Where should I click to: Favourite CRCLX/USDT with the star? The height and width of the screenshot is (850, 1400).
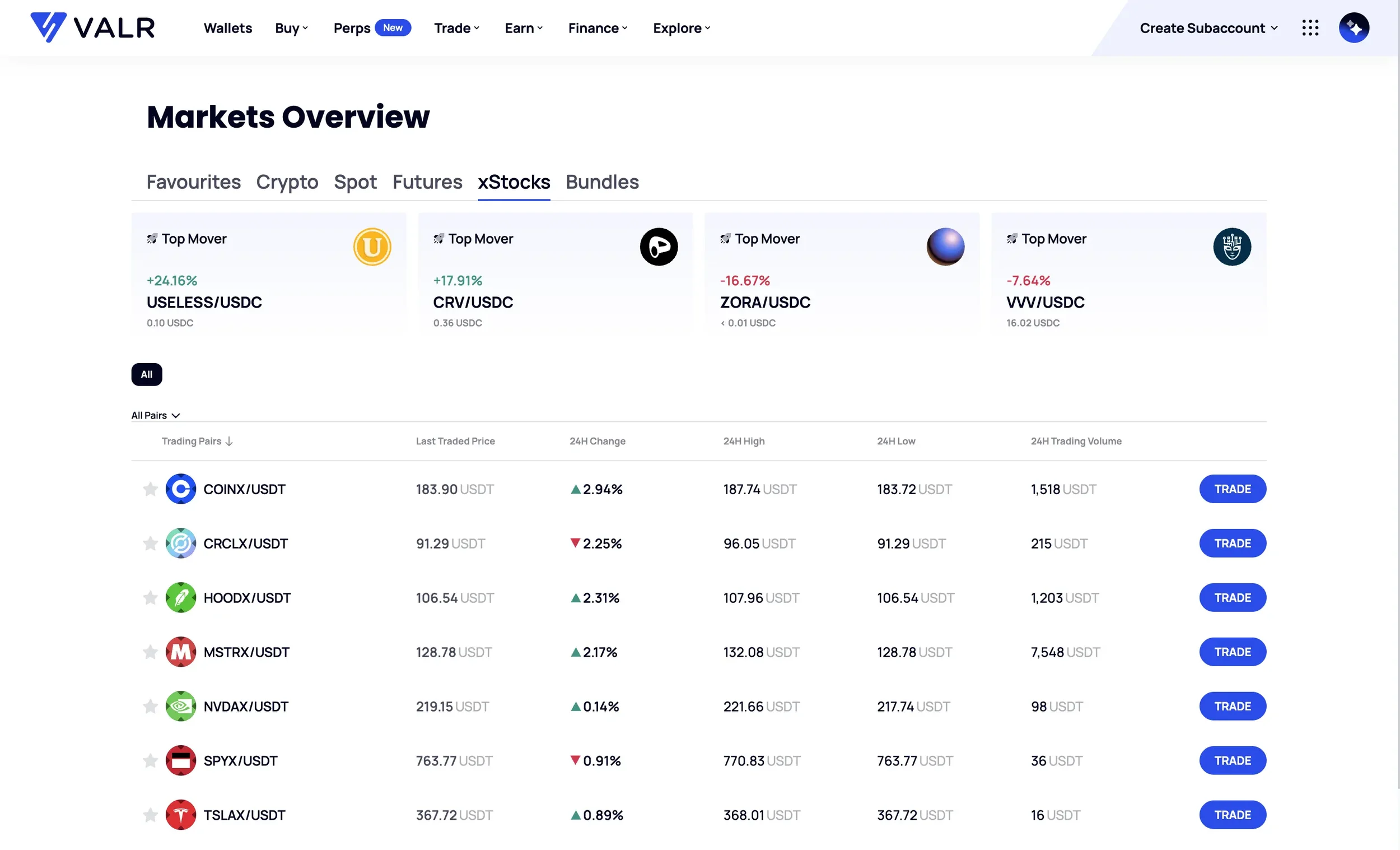(x=150, y=544)
